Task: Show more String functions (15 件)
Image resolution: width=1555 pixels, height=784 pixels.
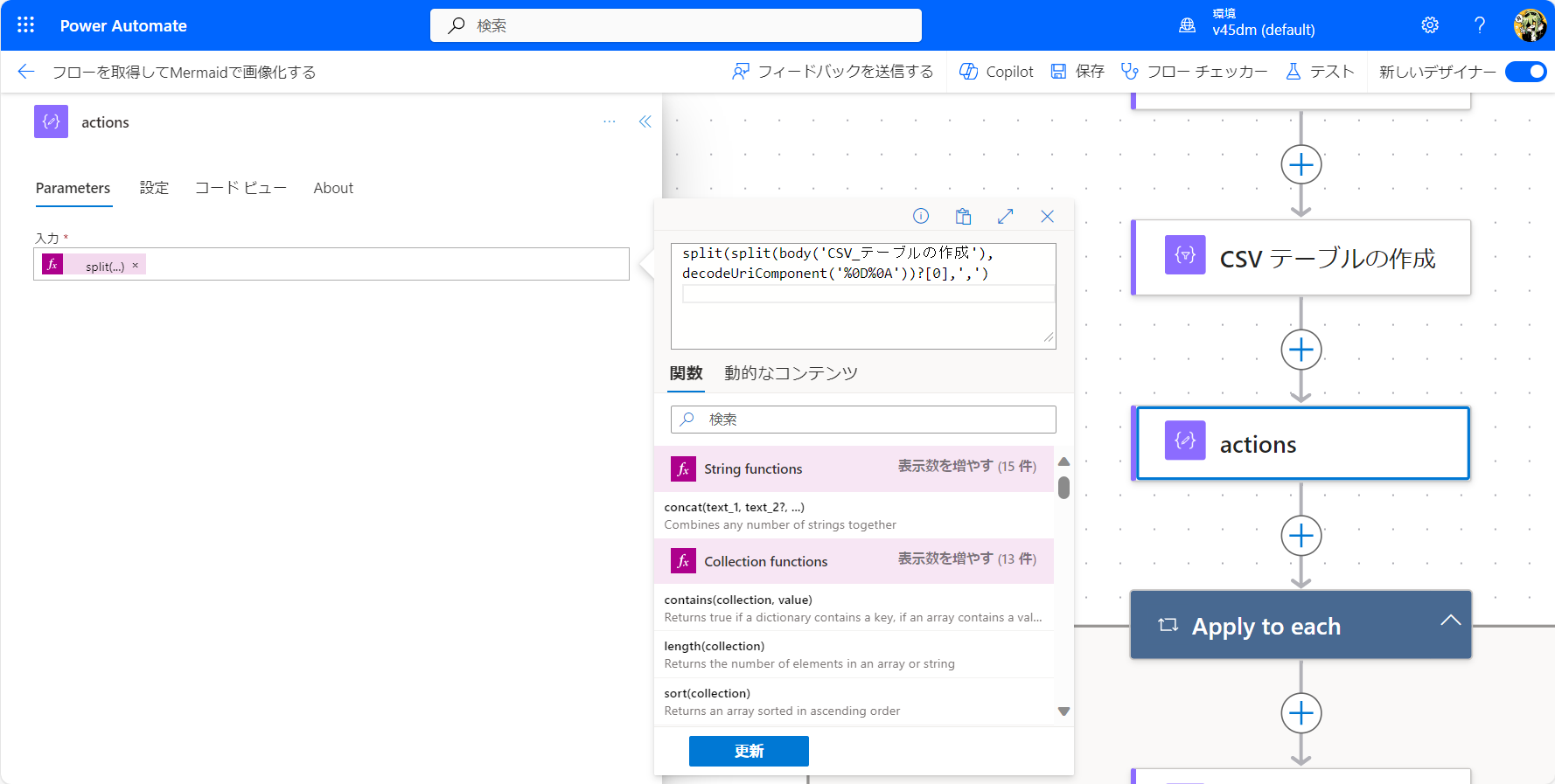Action: (x=966, y=467)
